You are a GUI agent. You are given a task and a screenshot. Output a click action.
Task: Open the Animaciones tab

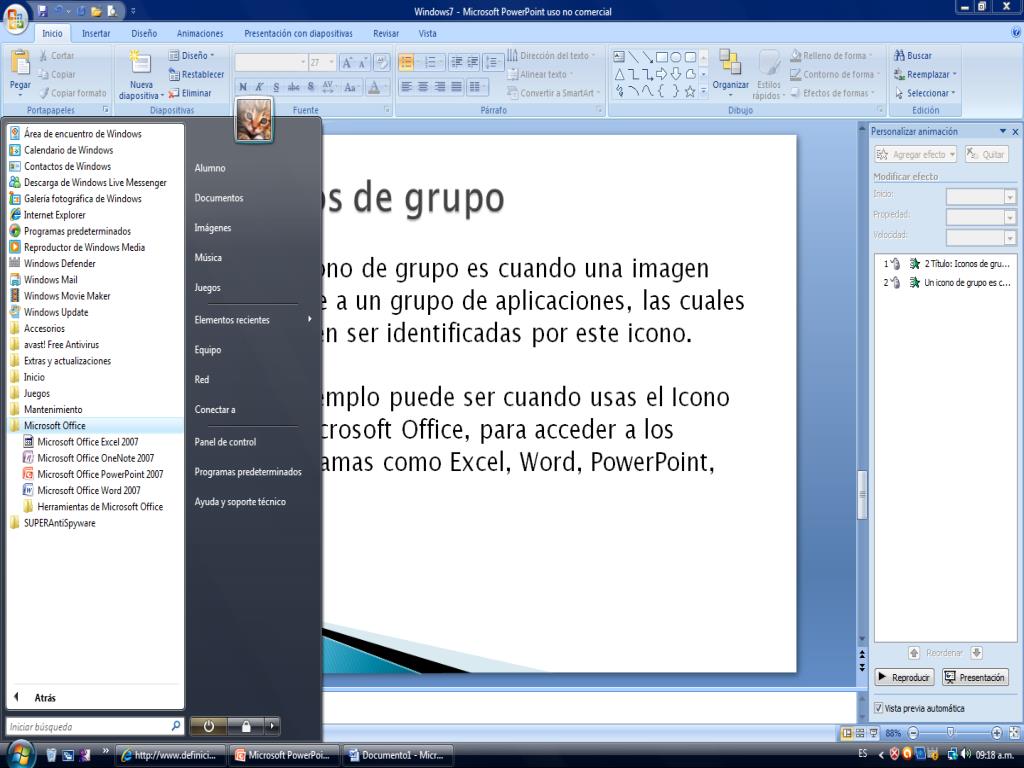200,33
